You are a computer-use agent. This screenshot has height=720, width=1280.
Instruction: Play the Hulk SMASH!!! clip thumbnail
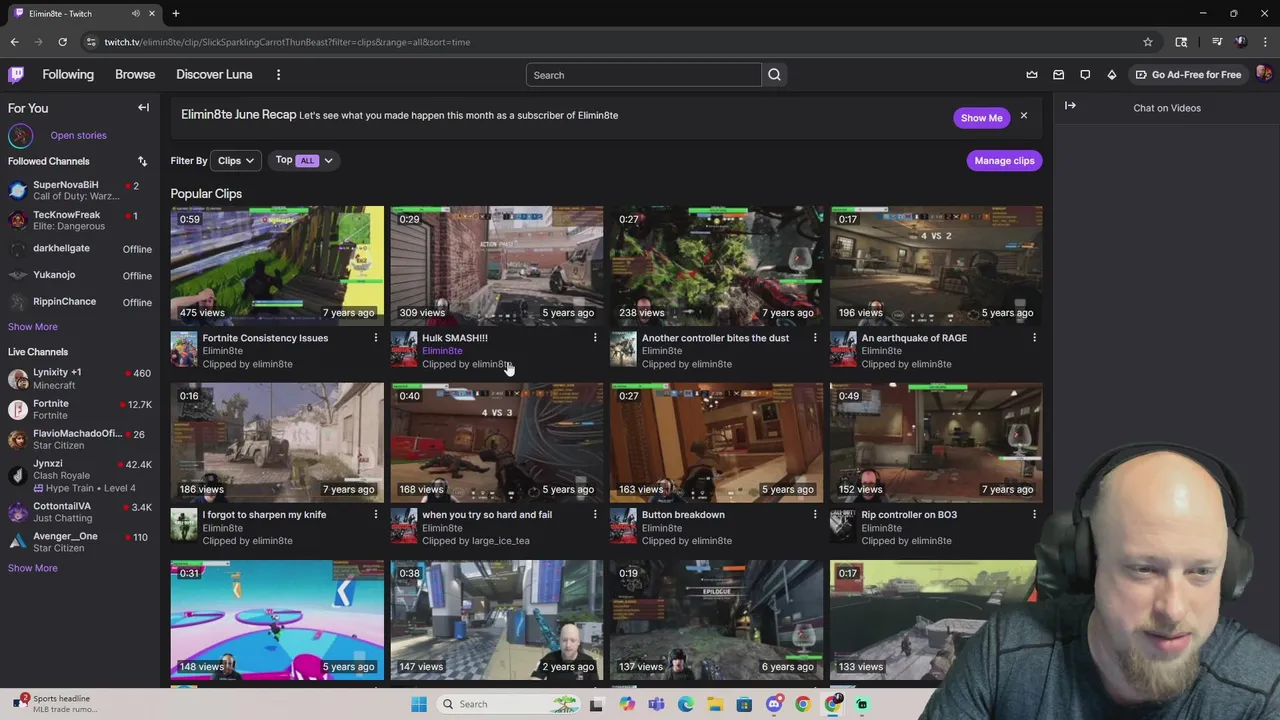[497, 266]
